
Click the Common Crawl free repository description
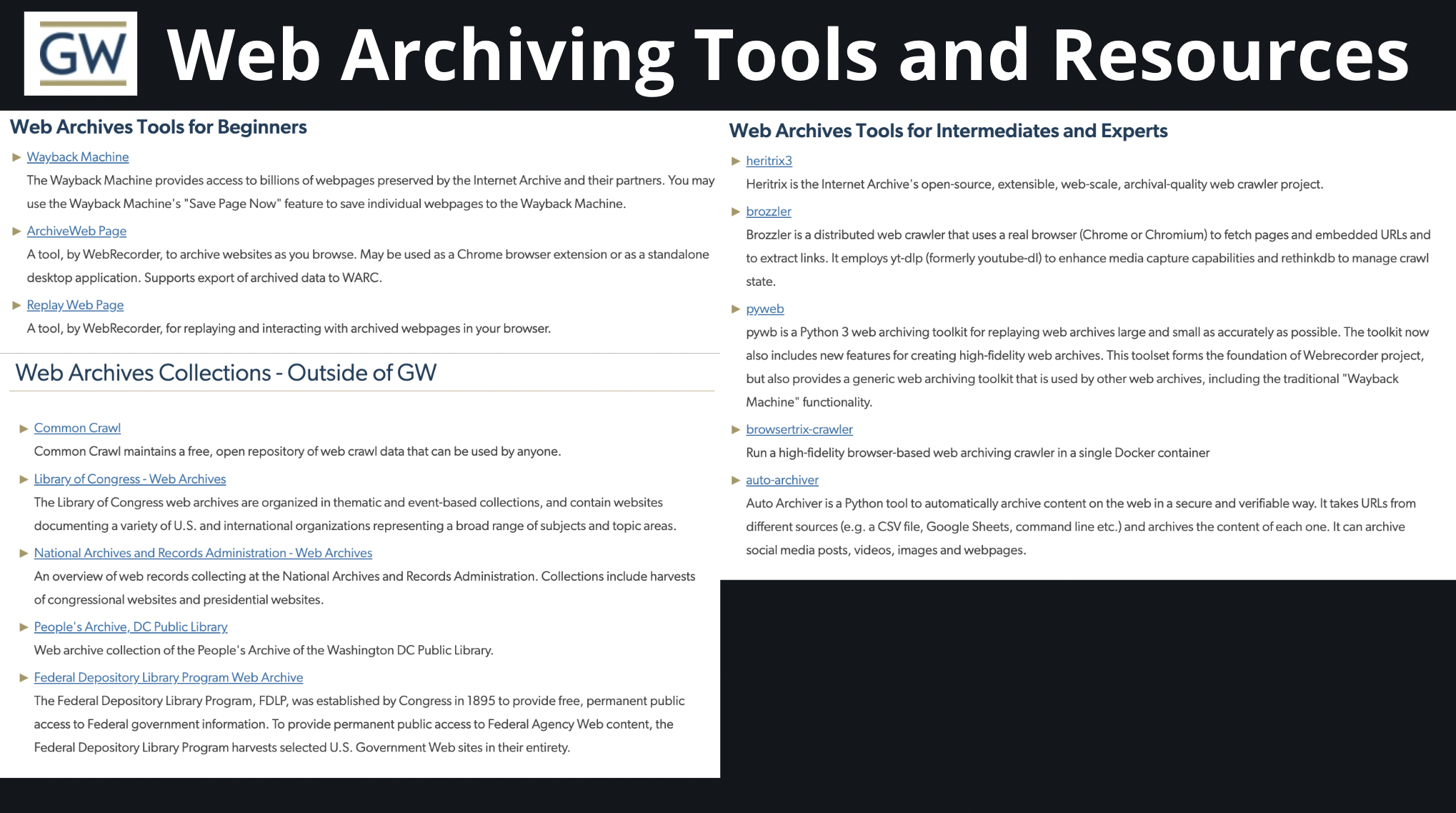[x=298, y=452]
